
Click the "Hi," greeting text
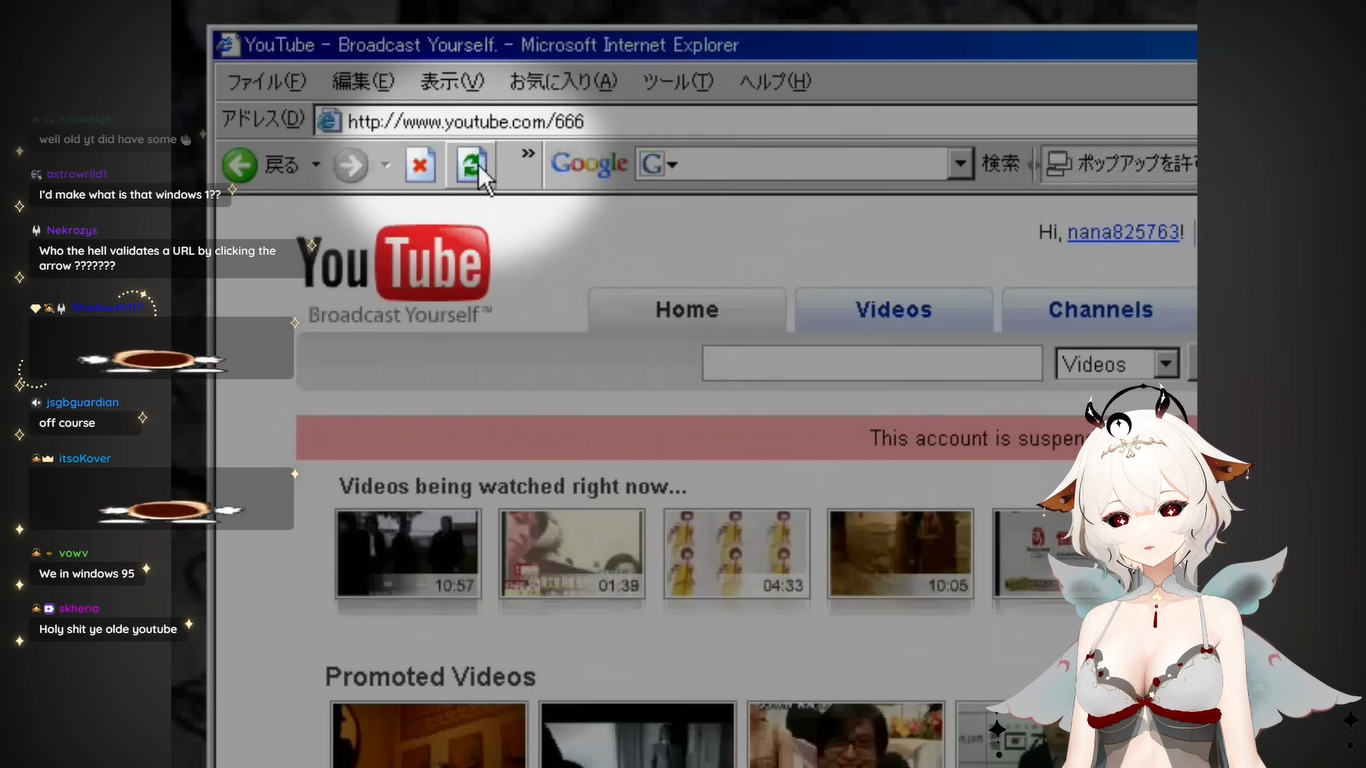(1050, 232)
